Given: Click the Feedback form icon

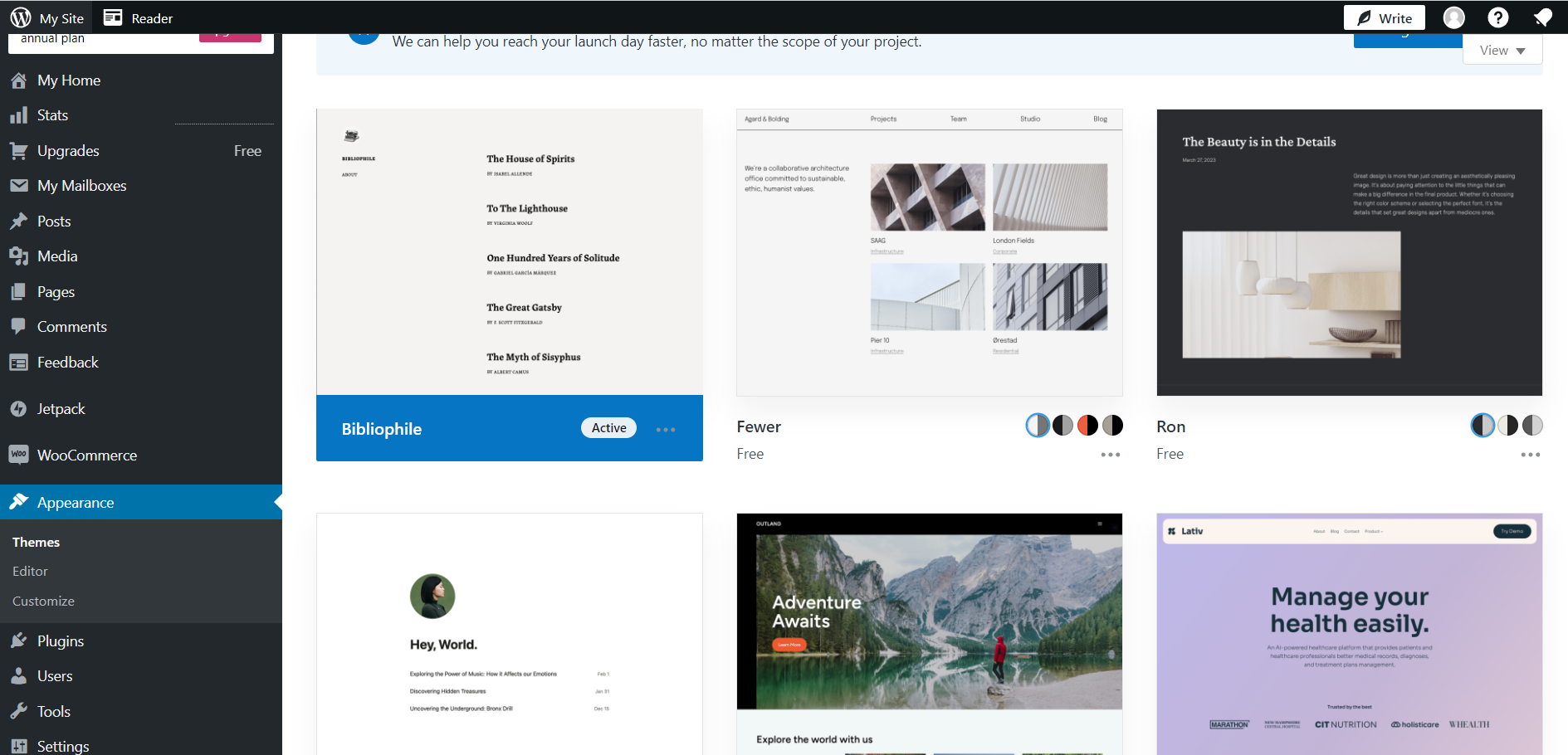Looking at the screenshot, I should point(18,363).
